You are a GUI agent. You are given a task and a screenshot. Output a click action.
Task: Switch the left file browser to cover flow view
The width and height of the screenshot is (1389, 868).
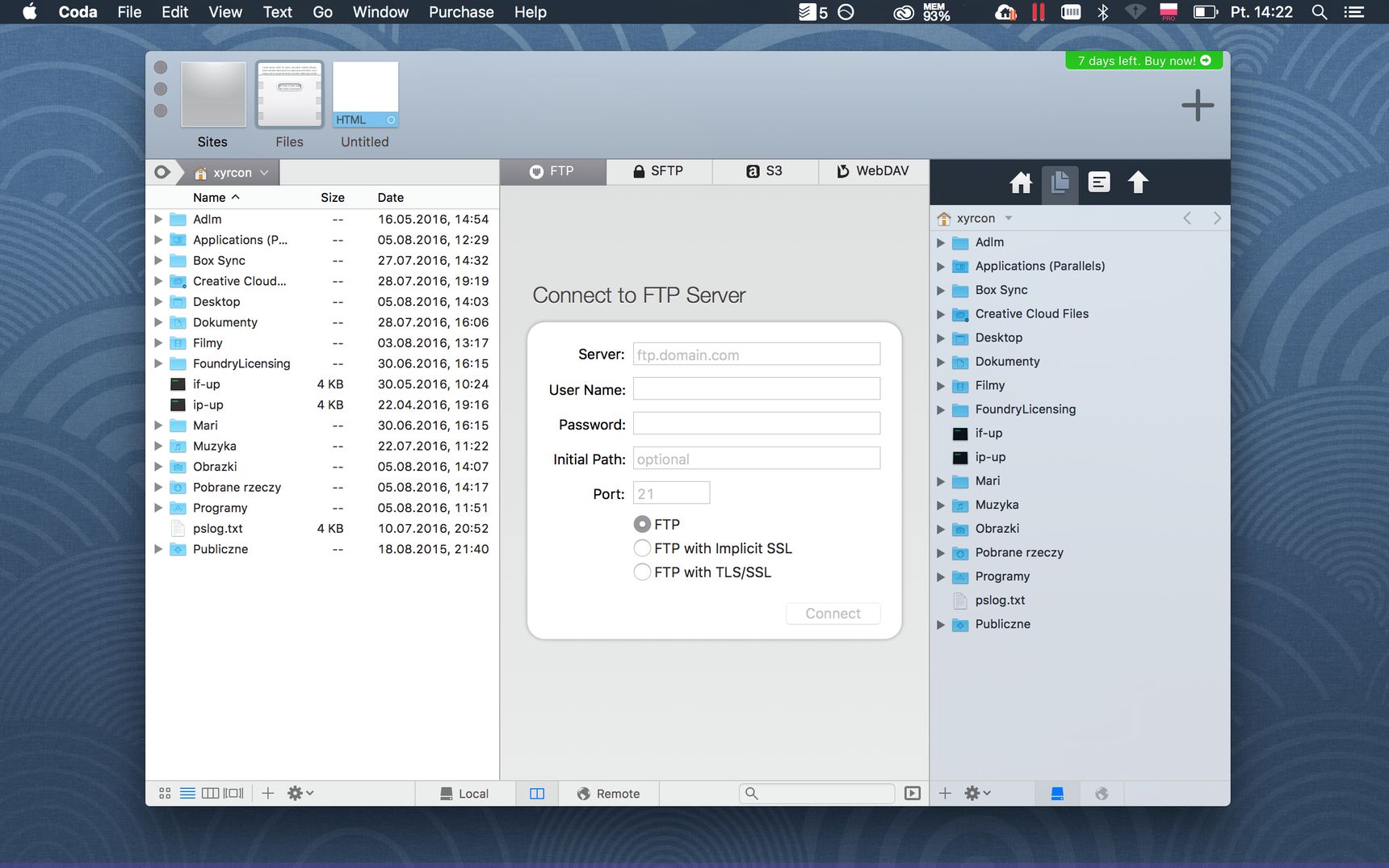(233, 794)
